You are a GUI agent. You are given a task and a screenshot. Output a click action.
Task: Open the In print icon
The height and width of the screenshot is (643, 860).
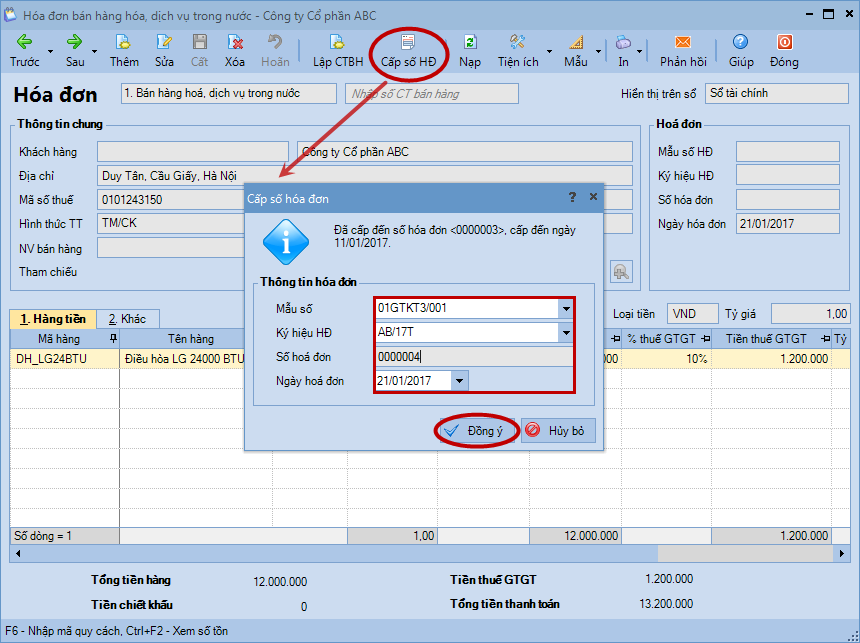click(623, 43)
